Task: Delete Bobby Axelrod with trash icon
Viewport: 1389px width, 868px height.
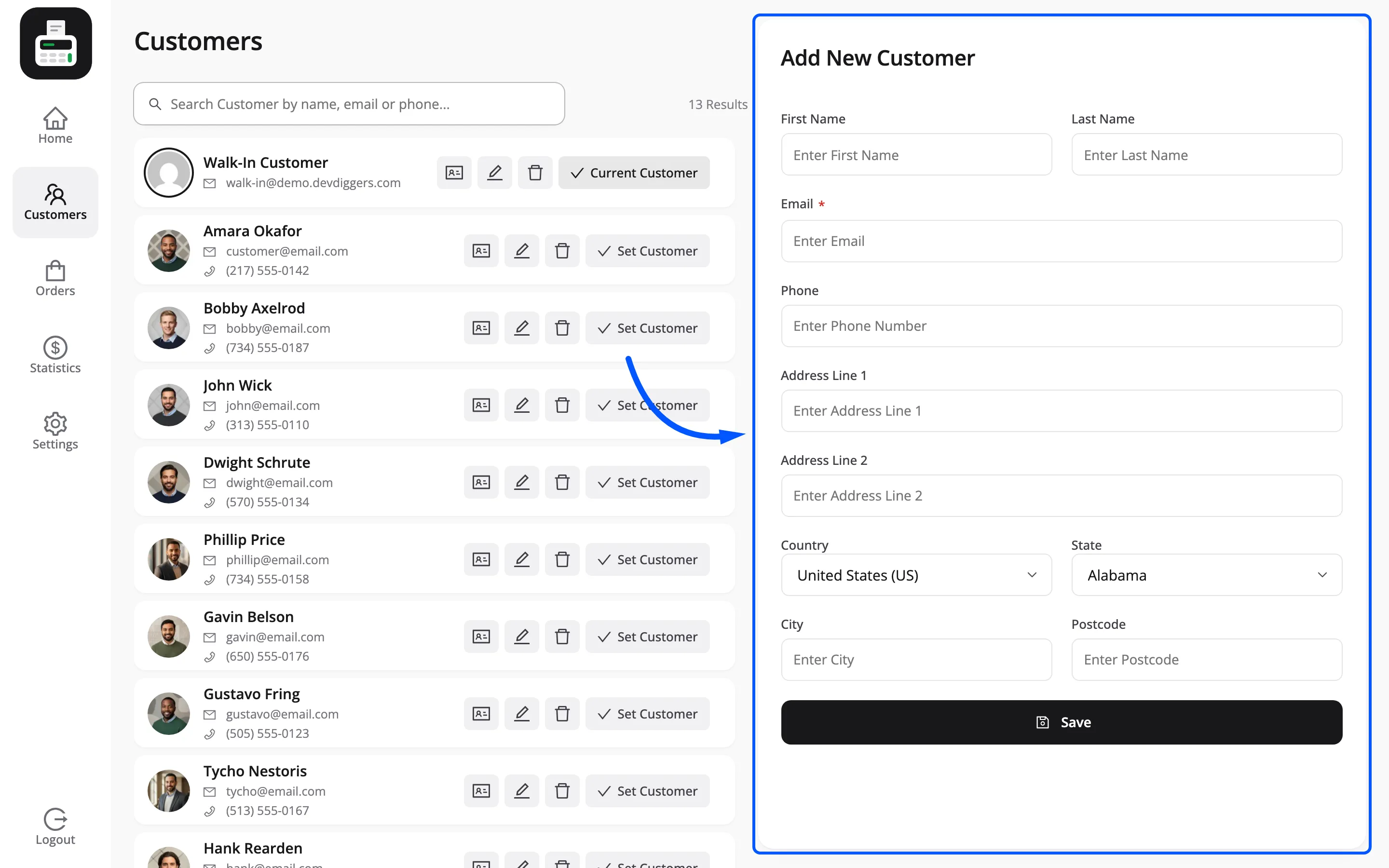Action: click(562, 328)
